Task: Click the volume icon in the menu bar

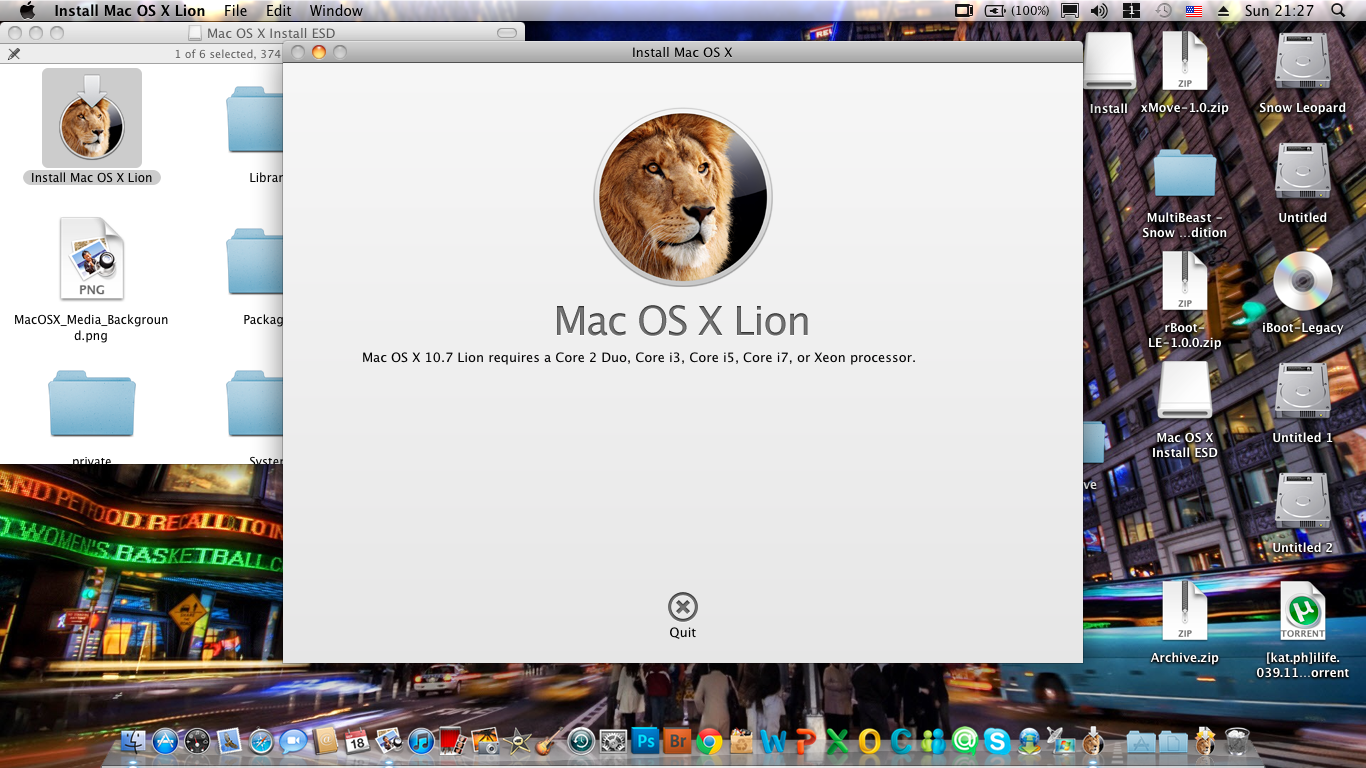Action: click(x=1099, y=11)
